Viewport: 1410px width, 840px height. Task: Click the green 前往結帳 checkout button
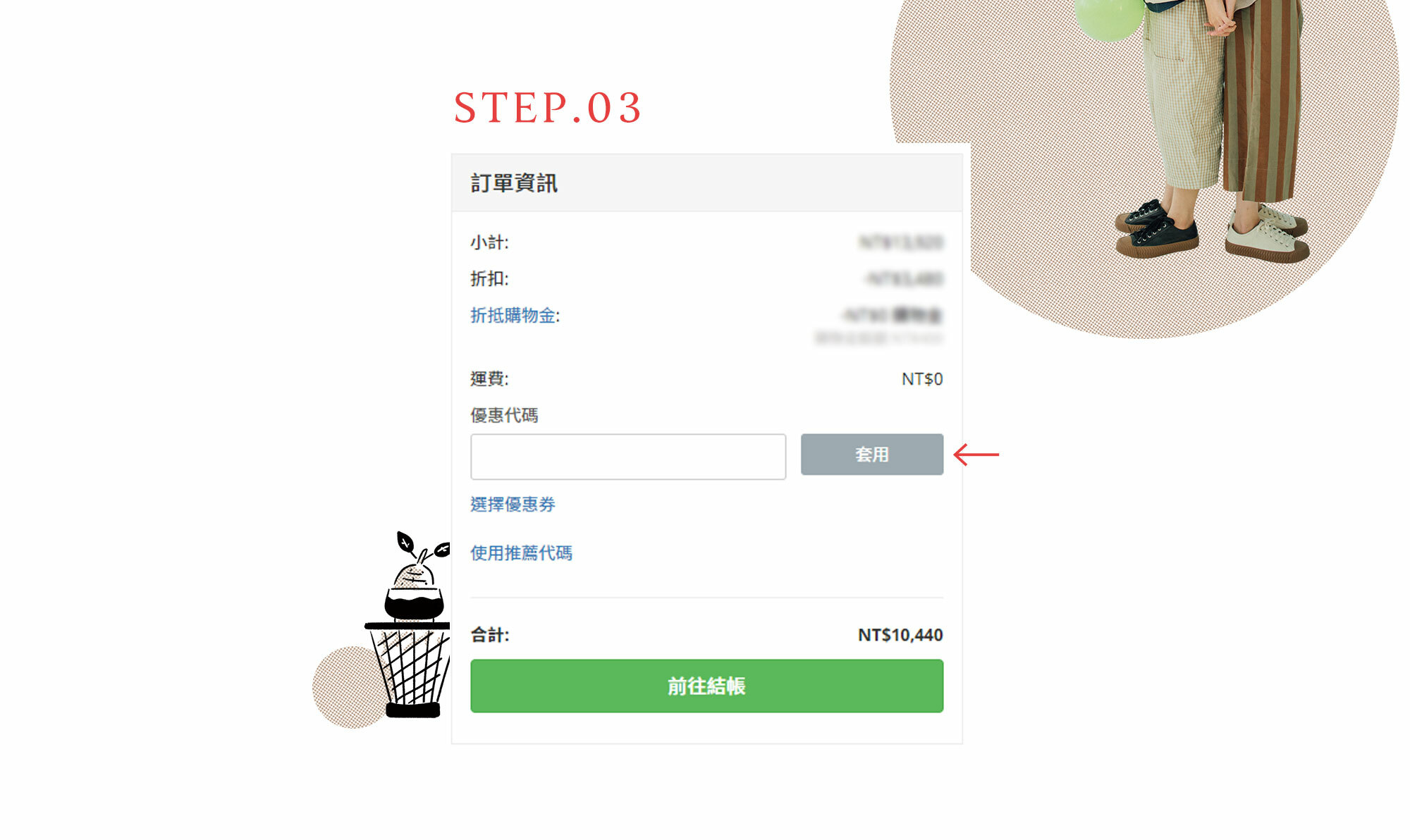point(706,686)
